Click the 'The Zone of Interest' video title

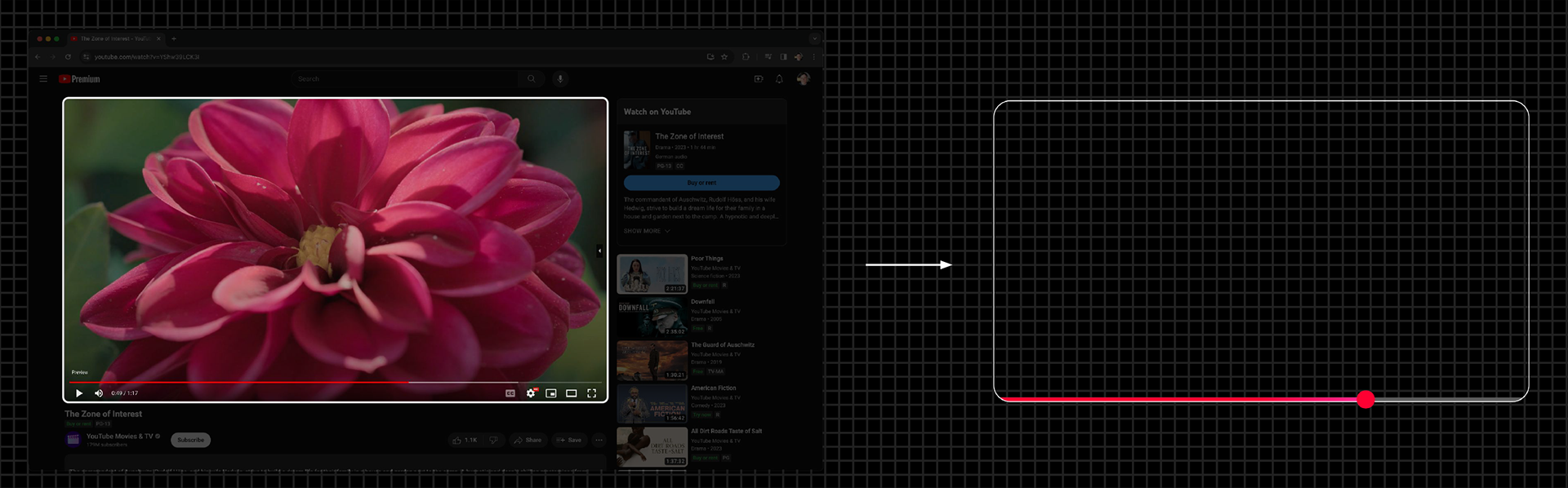(104, 414)
